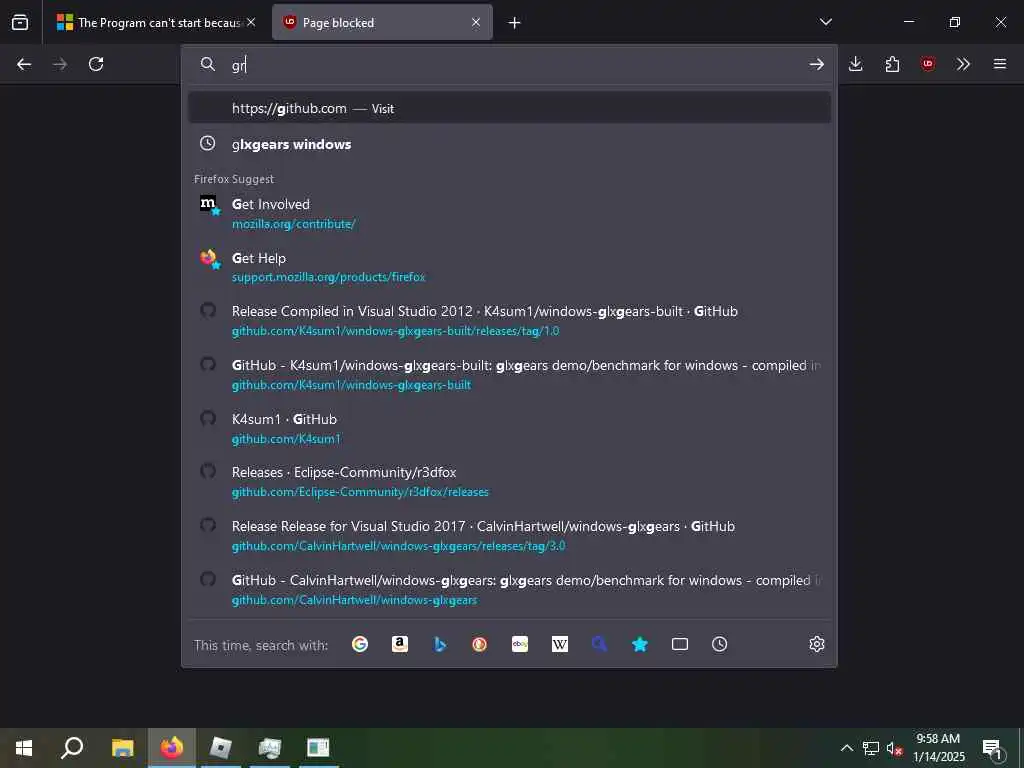This screenshot has width=1024, height=768.
Task: Search this time with Wikipedia
Action: (560, 645)
